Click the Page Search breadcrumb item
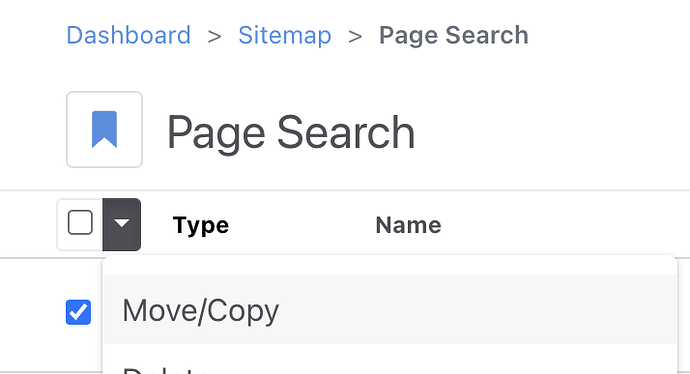Screen dimensions: 690x374 coord(454,35)
